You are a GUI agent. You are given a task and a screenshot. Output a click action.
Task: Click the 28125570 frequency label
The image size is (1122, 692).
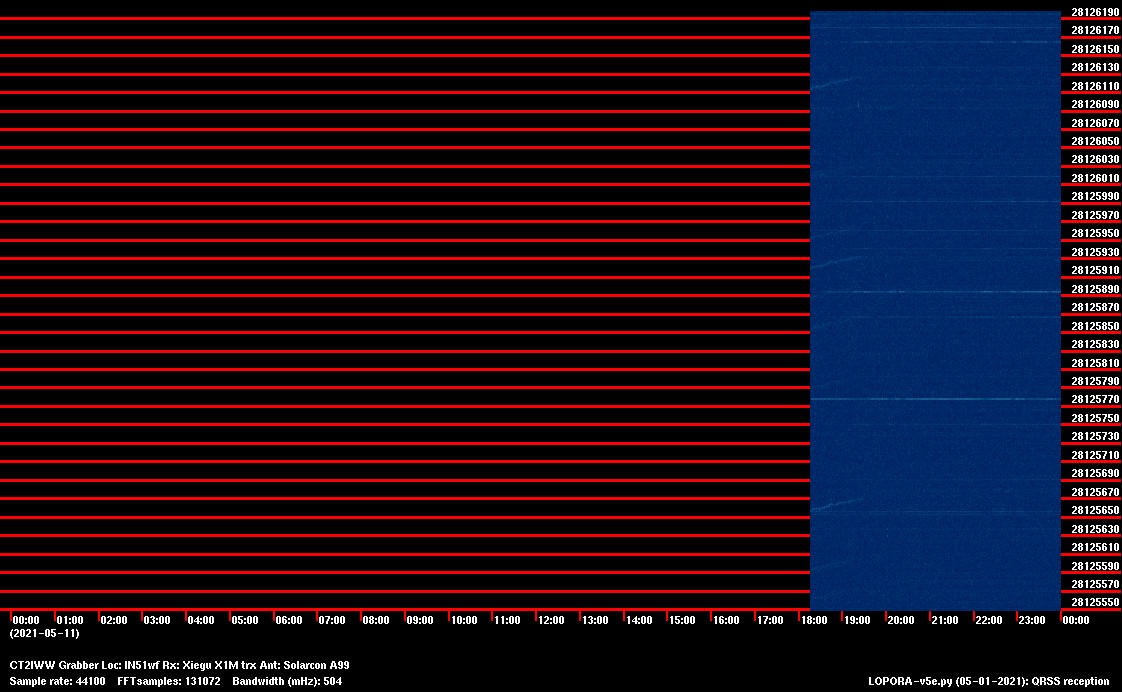pos(1095,585)
